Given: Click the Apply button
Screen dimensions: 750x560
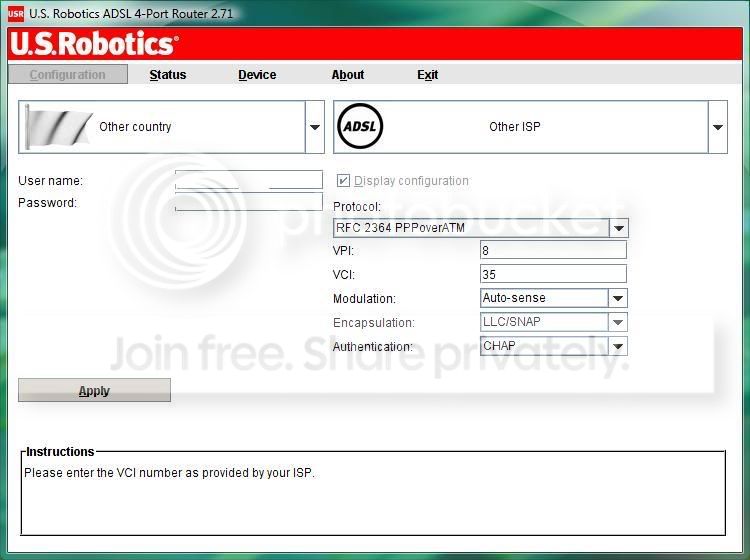Looking at the screenshot, I should [x=94, y=390].
